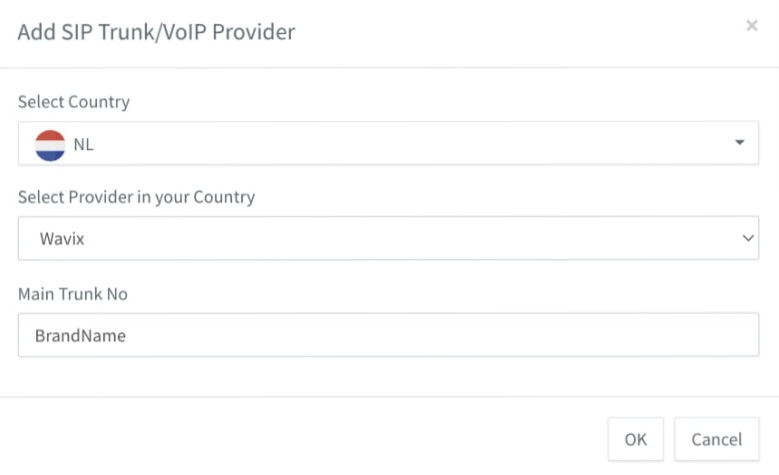This screenshot has width=779, height=475.
Task: Click blank header space beside dialog title
Action: coord(500,32)
